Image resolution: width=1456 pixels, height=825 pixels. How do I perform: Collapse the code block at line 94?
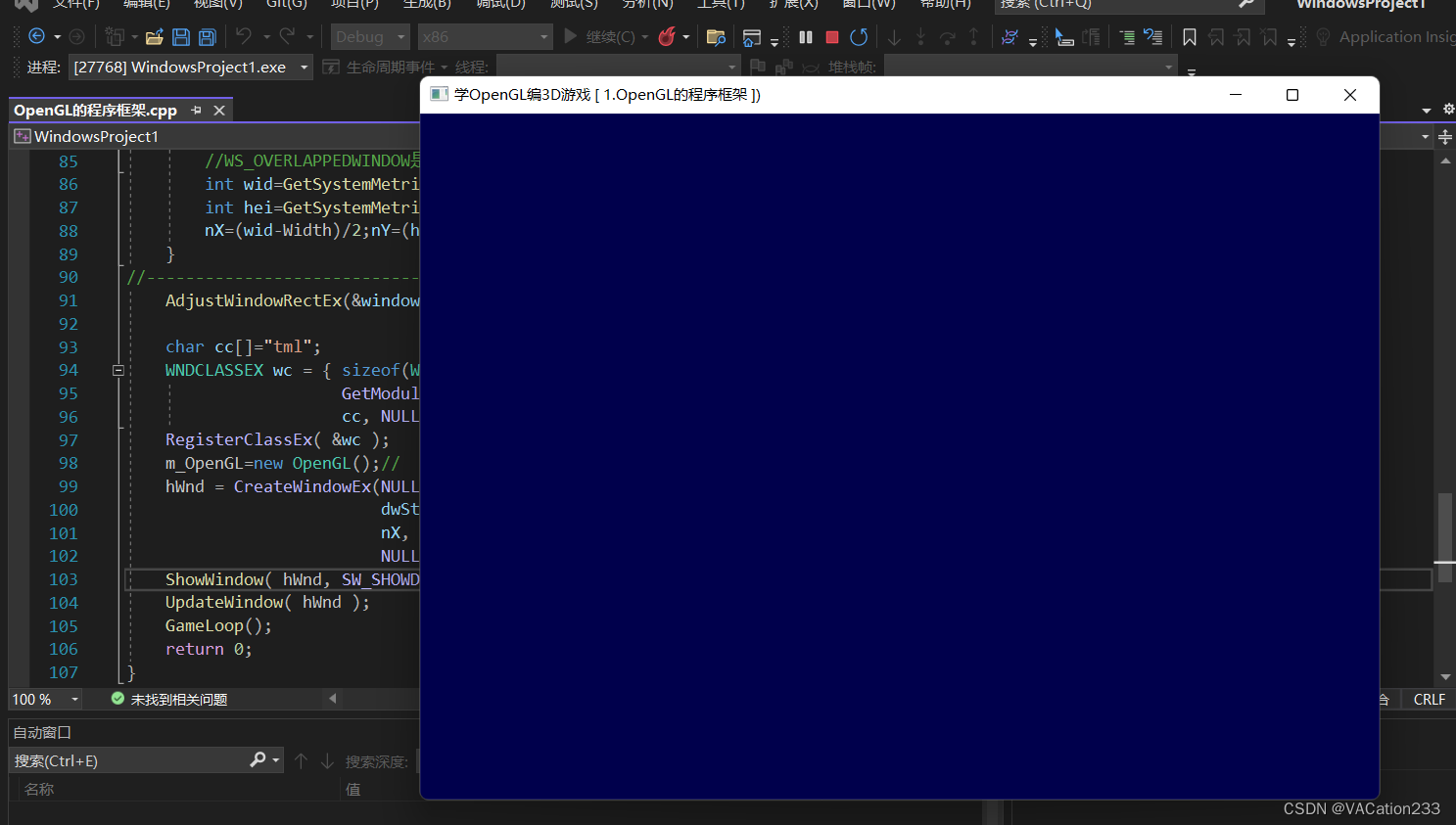click(x=118, y=371)
